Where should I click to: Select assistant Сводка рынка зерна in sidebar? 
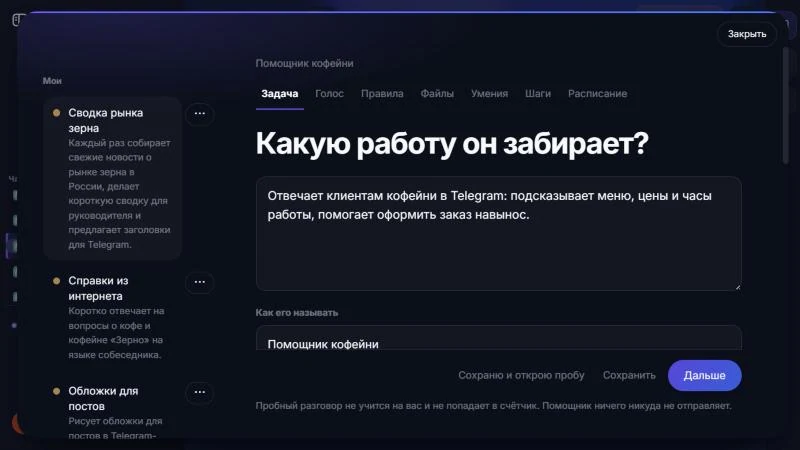point(113,178)
